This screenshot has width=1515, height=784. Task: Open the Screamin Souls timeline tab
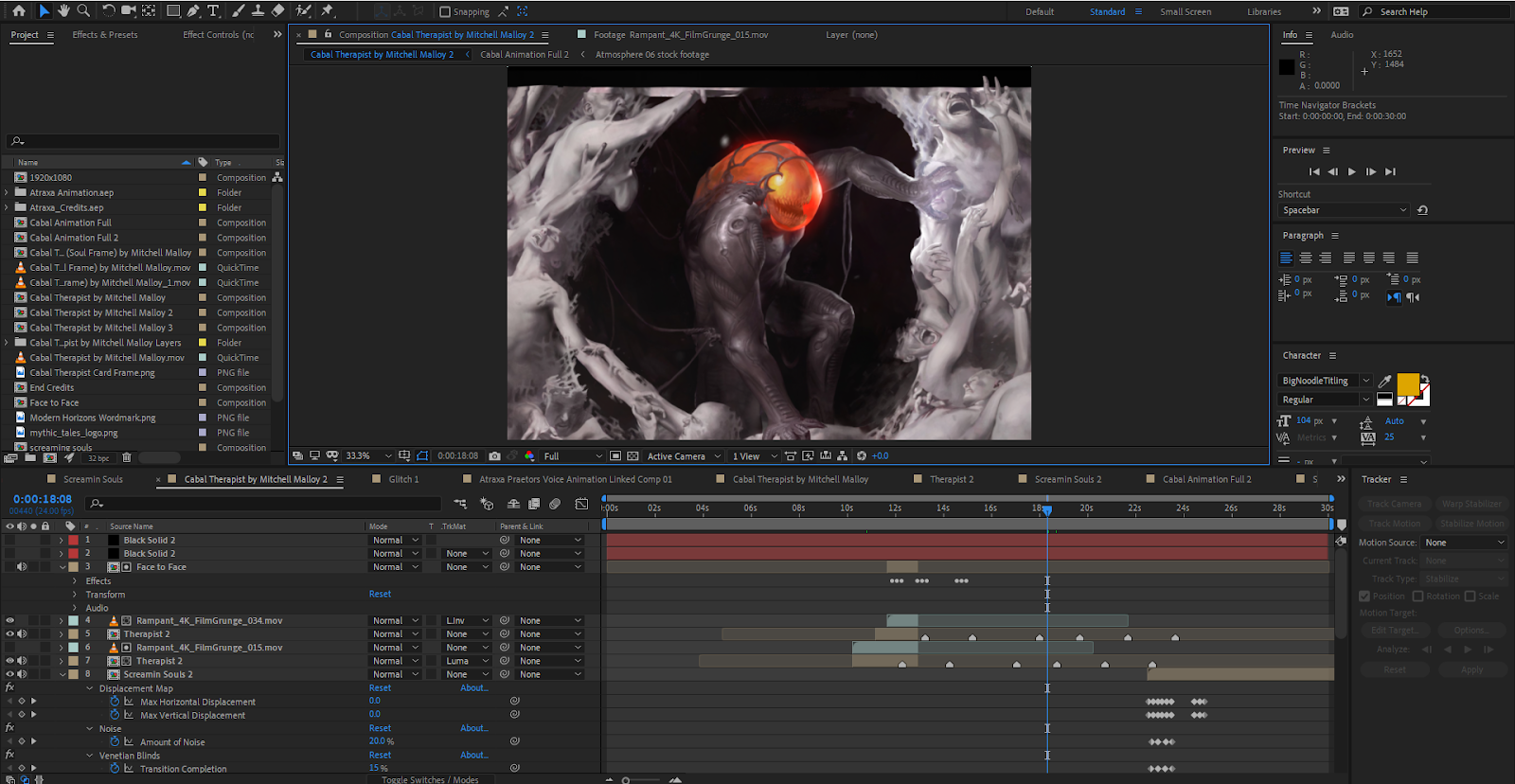(93, 479)
